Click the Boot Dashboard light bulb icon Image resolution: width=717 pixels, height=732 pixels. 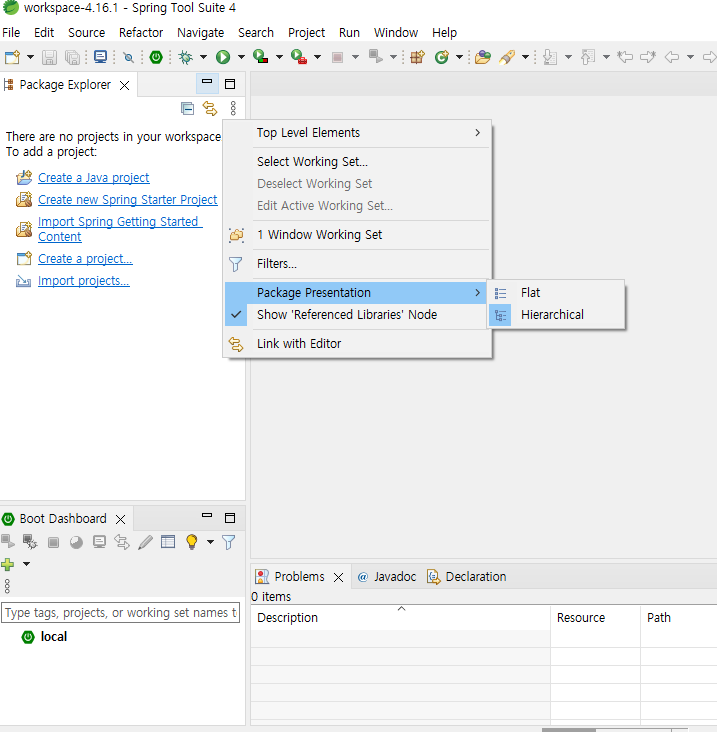[x=191, y=542]
